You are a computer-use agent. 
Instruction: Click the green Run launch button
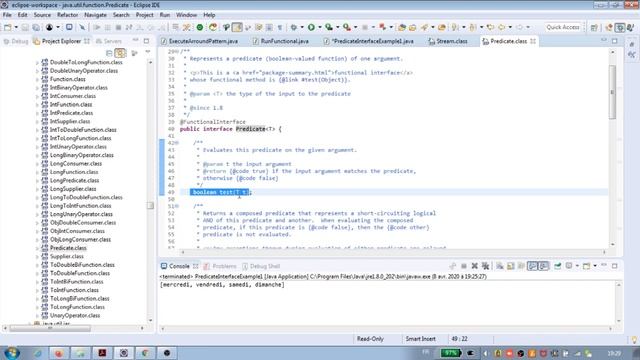(x=311, y=27)
